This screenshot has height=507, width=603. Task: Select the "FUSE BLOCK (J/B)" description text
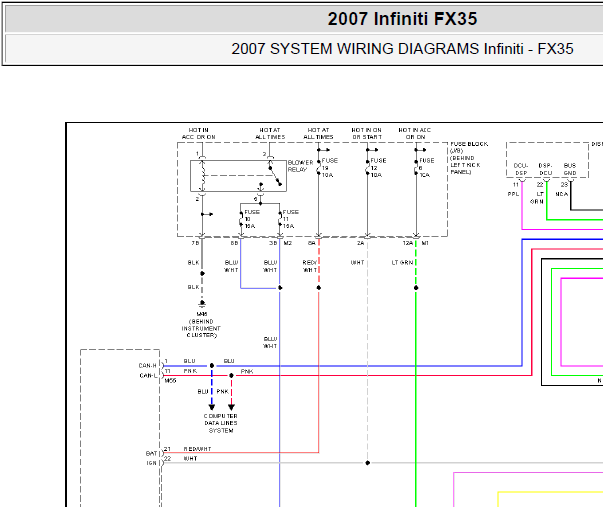point(469,158)
